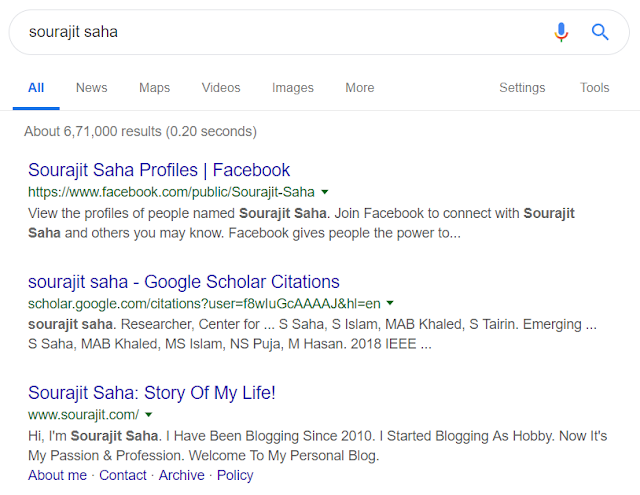Go to the Videos results tab

click(221, 88)
